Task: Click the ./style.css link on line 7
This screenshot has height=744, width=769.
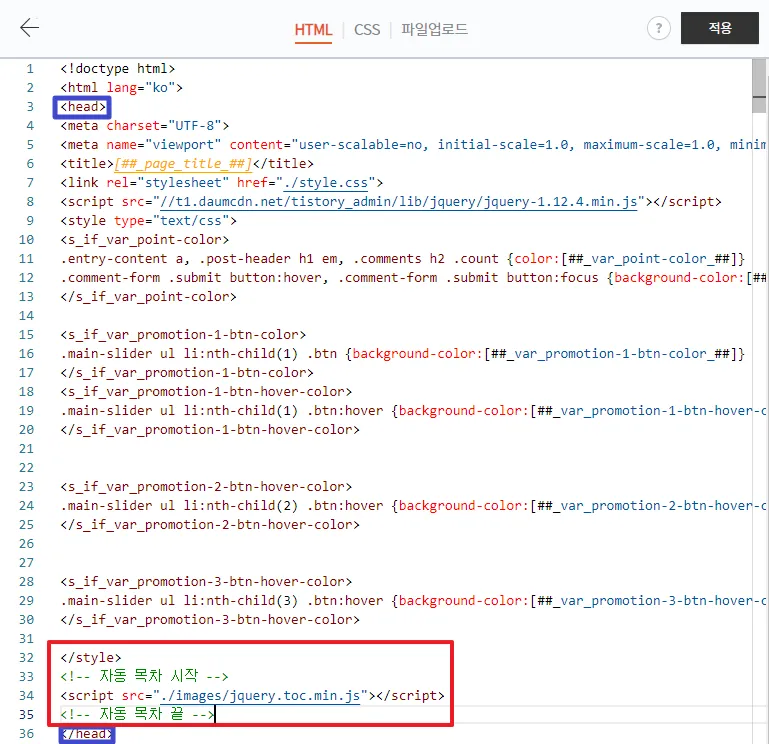Action: pos(325,183)
